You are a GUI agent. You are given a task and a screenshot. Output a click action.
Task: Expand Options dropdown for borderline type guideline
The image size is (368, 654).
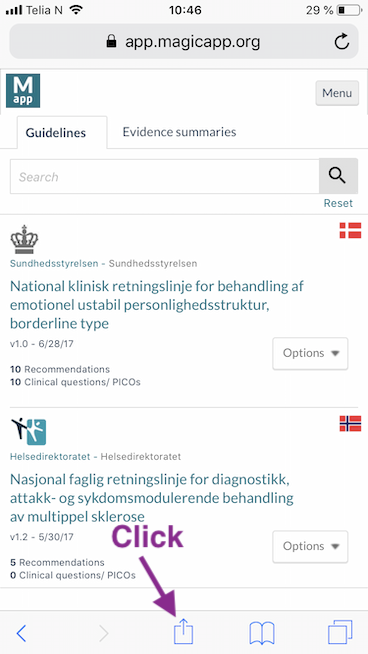coord(310,353)
